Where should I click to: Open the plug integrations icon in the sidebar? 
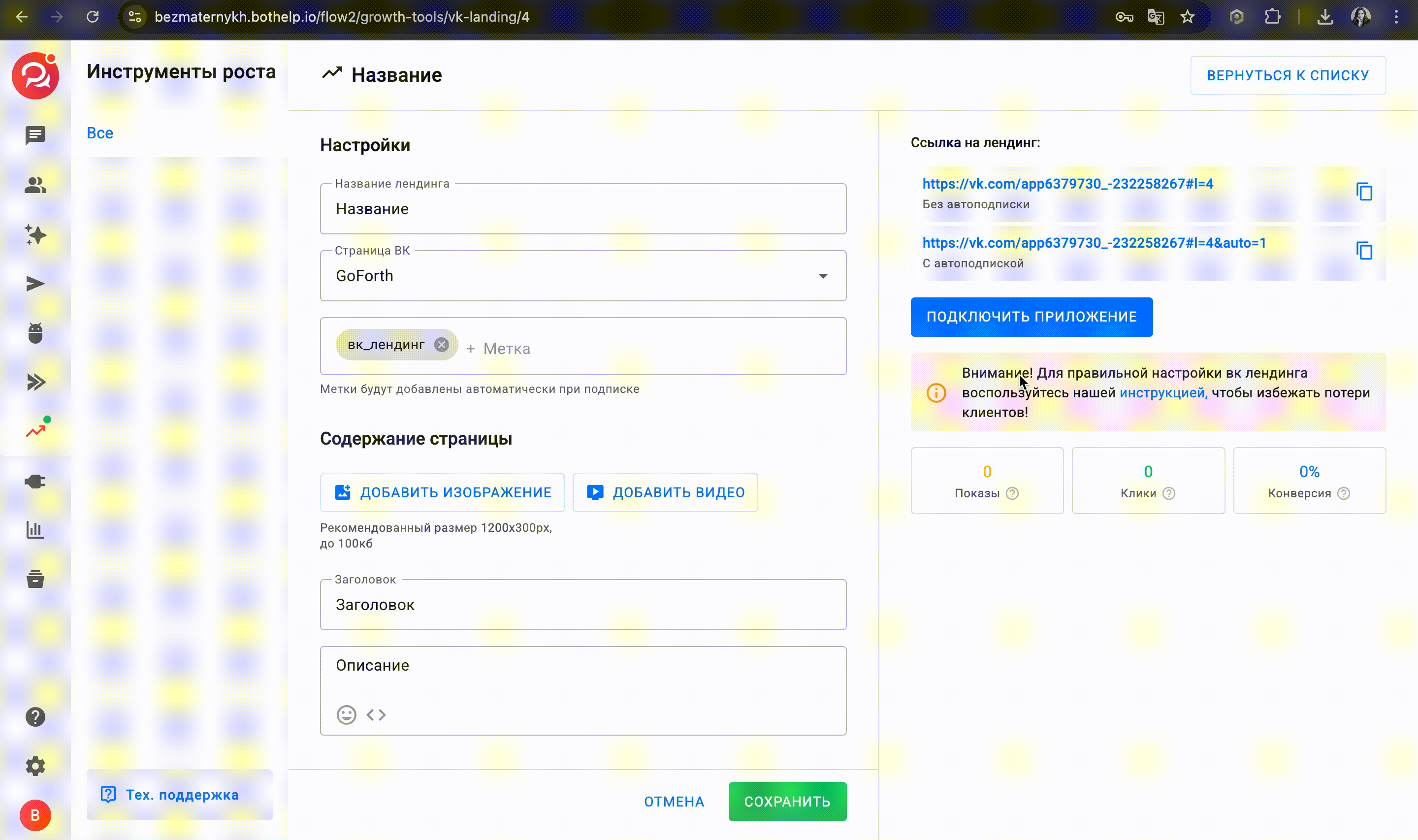35,481
